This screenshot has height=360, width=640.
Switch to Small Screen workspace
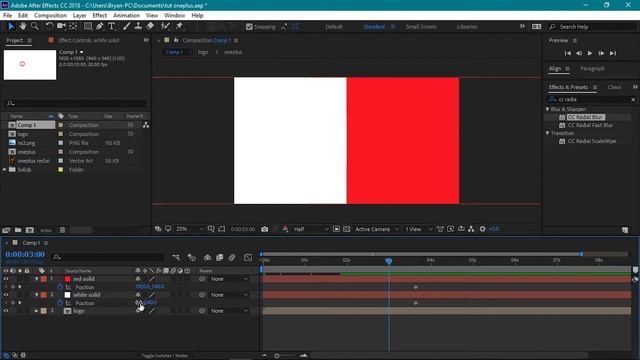coord(421,27)
